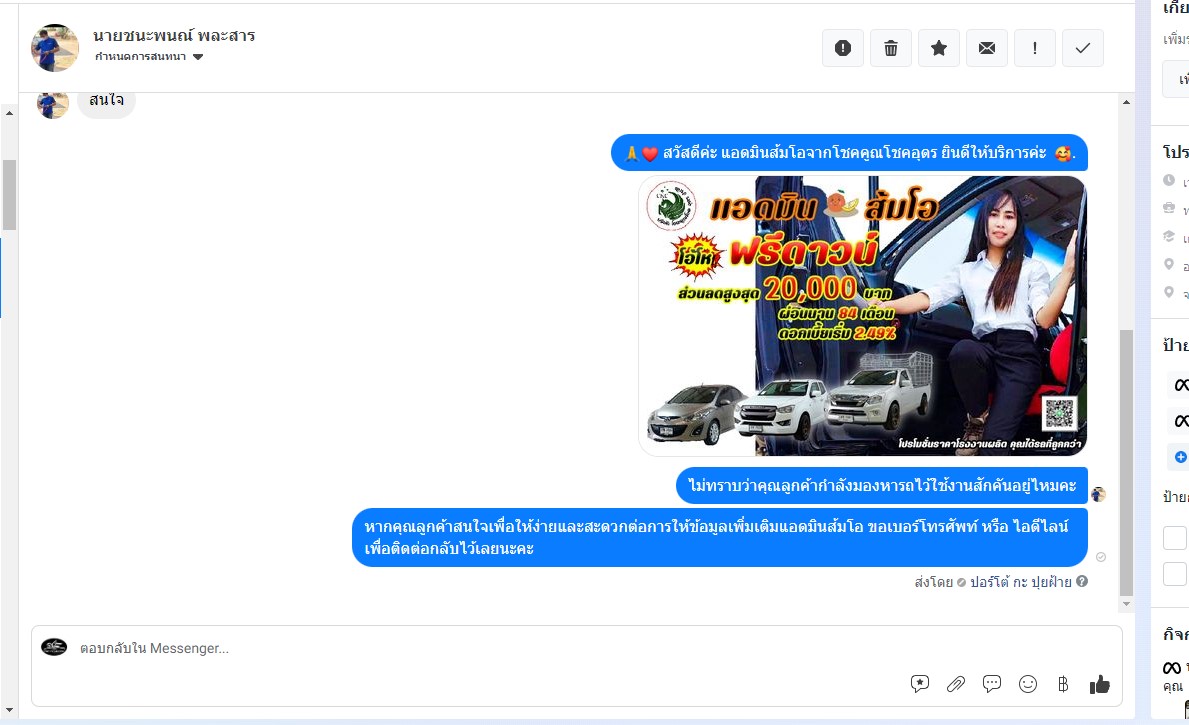Open saved replies icon in composer
1189x725 pixels.
(x=920, y=684)
